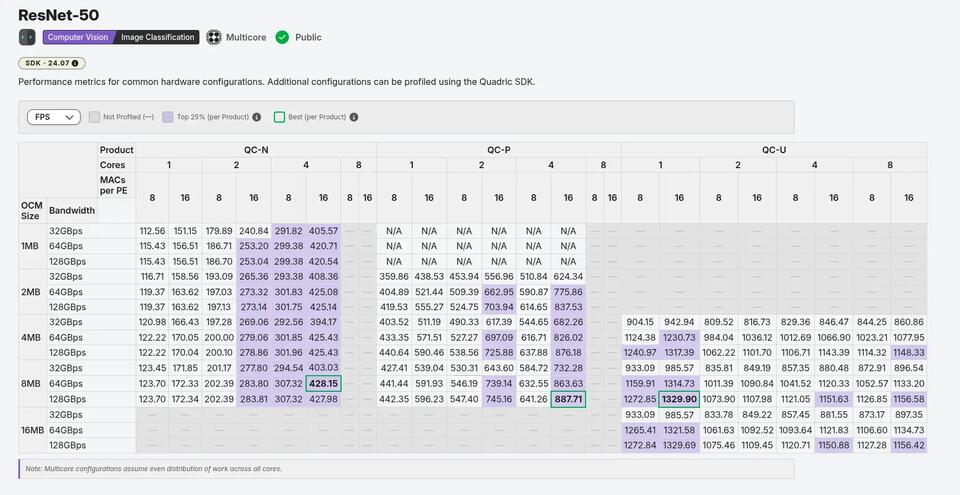
Task: Click the cell showing 624.34
Action: point(568,276)
